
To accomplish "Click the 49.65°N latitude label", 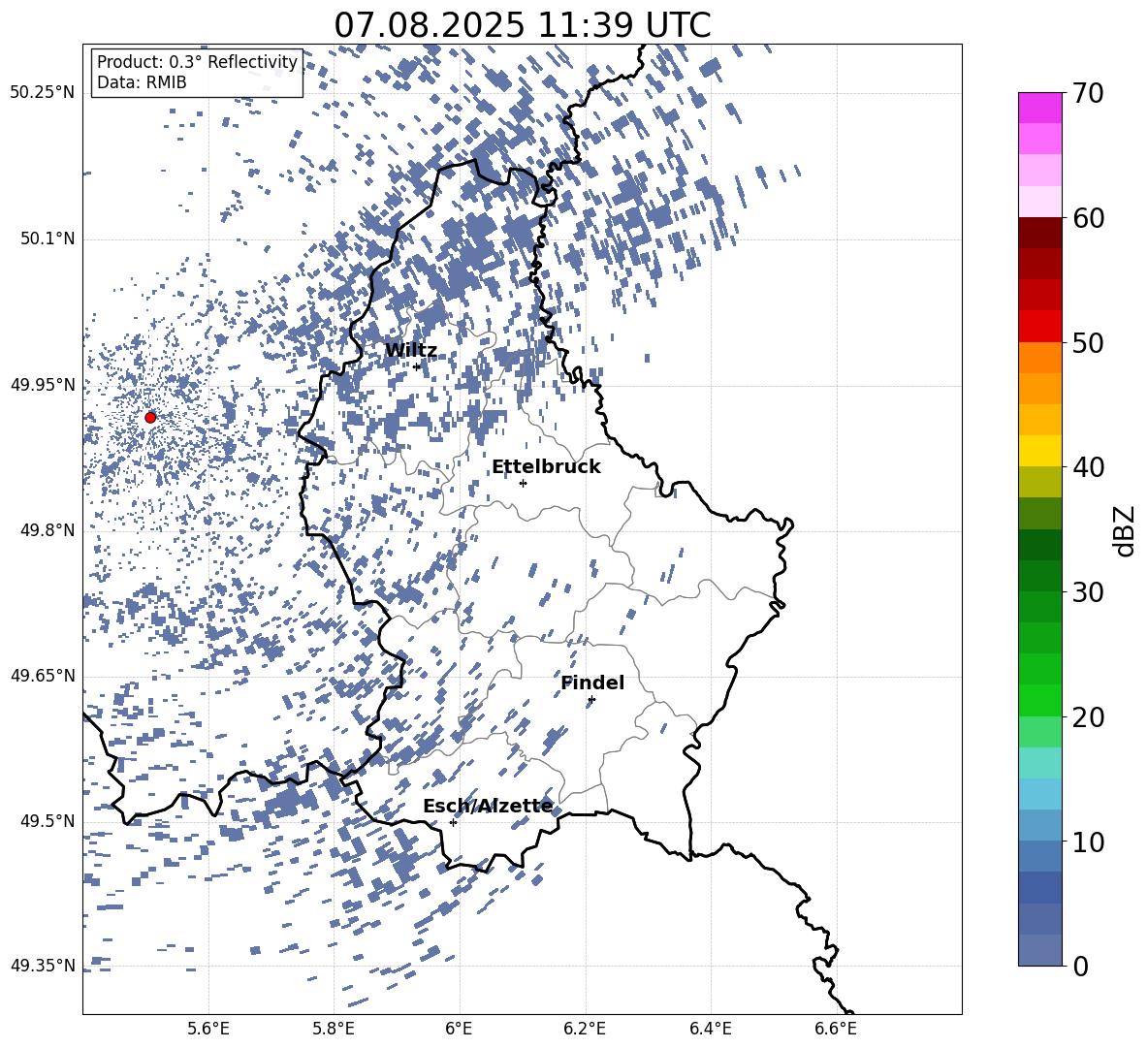I will click(x=43, y=676).
